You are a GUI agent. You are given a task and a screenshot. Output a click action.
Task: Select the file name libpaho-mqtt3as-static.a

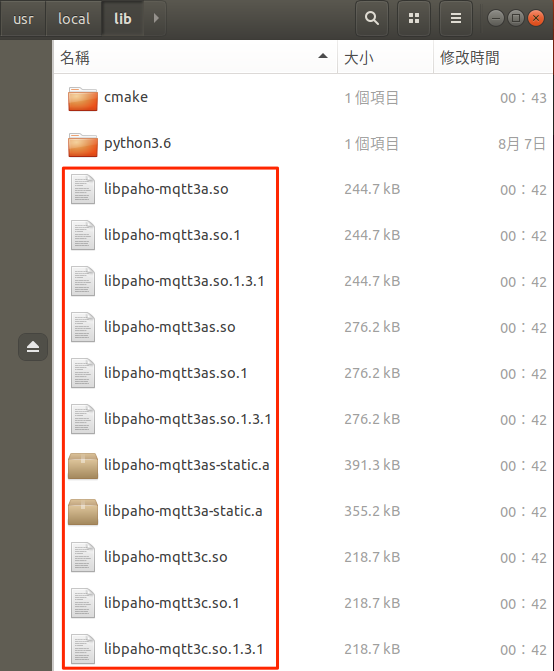[187, 465]
